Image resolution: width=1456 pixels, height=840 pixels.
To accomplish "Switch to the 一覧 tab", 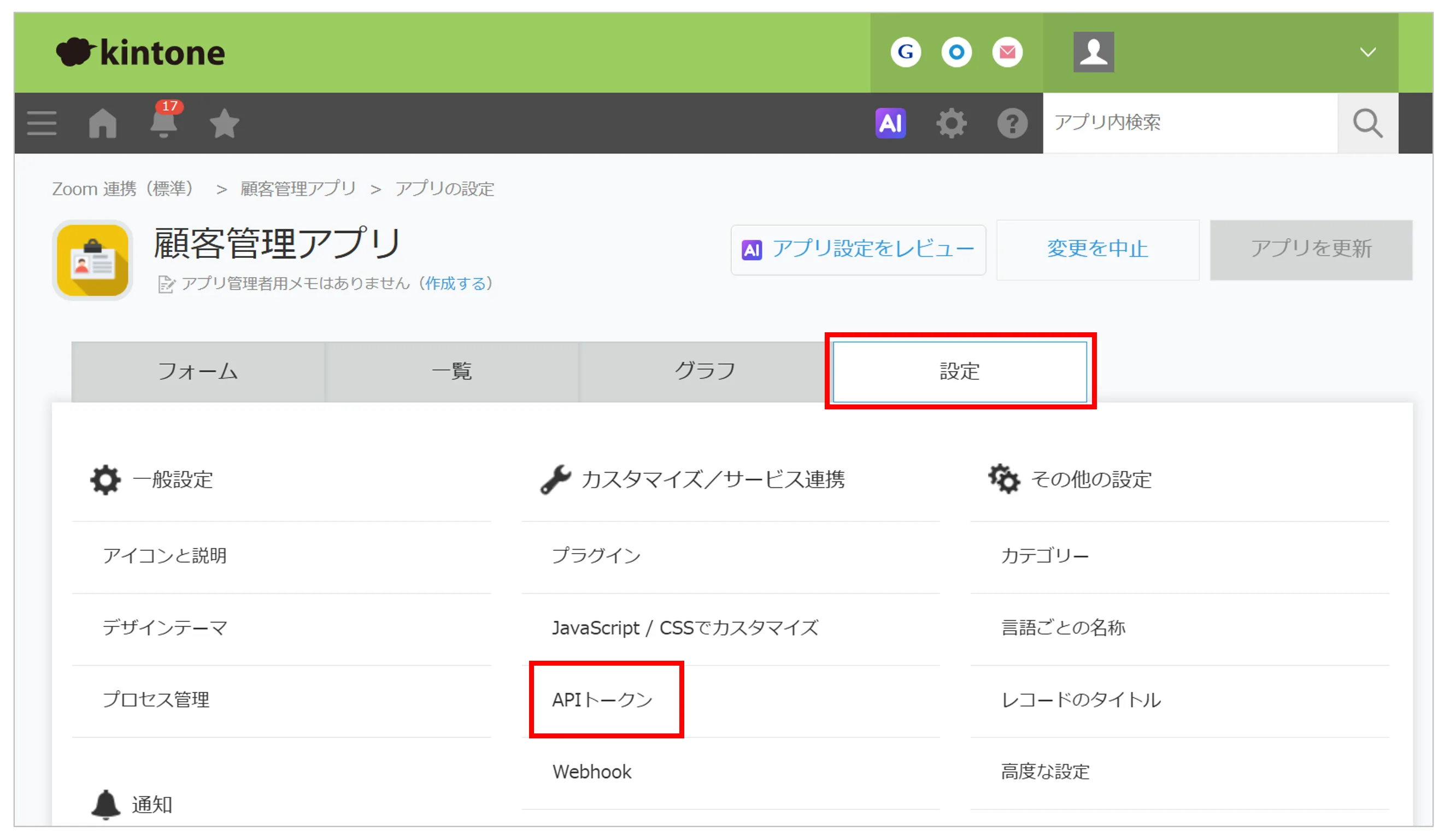I will point(451,372).
